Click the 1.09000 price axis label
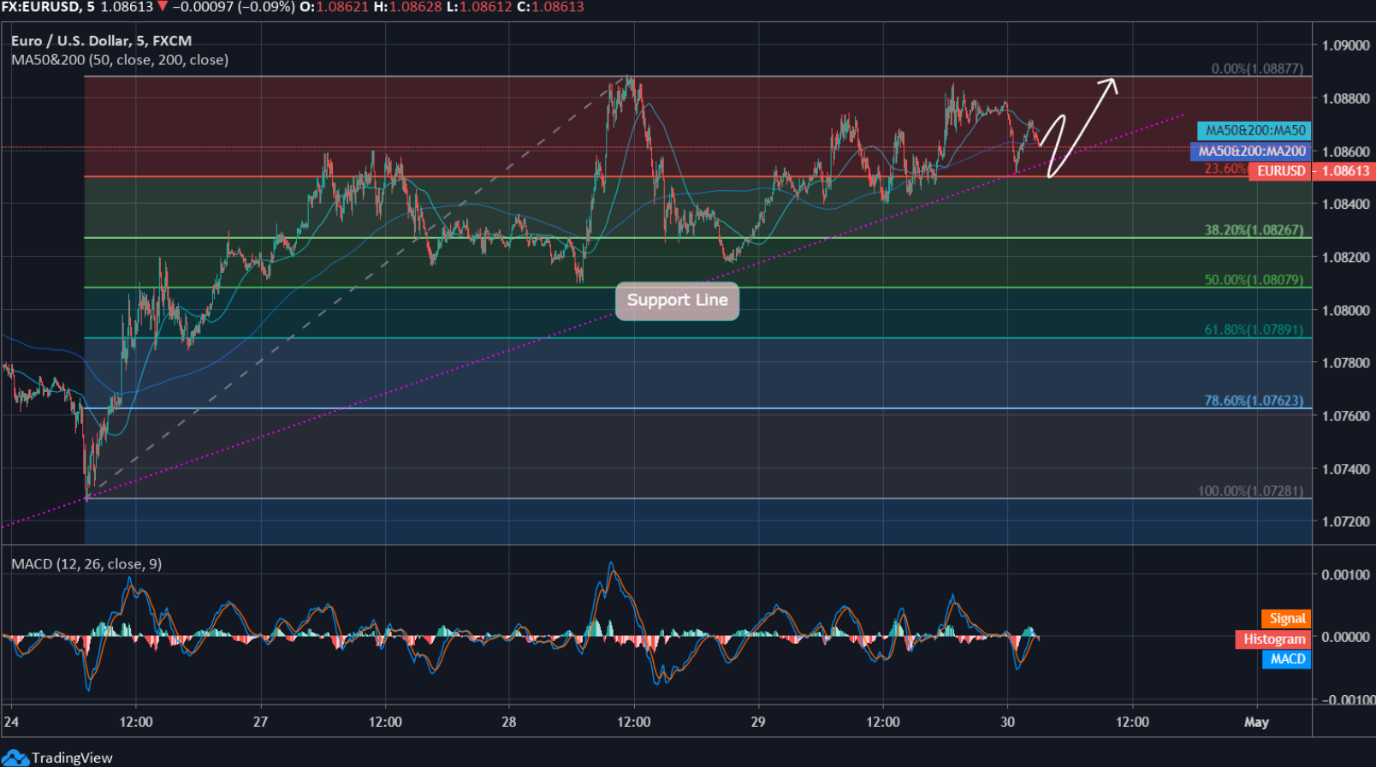The height and width of the screenshot is (767, 1376). (1343, 46)
